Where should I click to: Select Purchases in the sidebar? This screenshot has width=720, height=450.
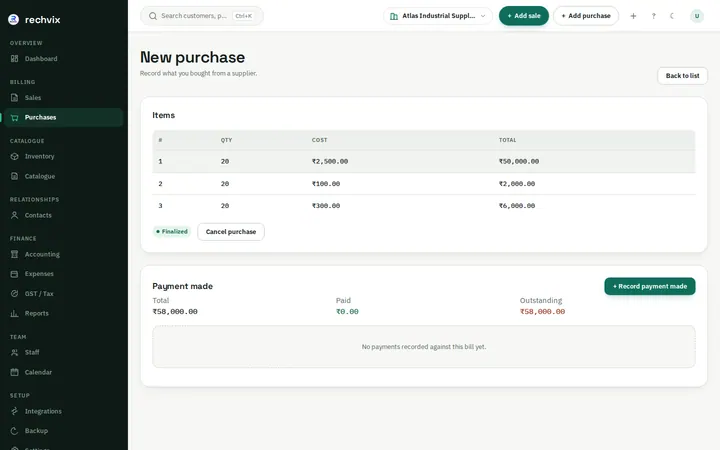click(64, 118)
